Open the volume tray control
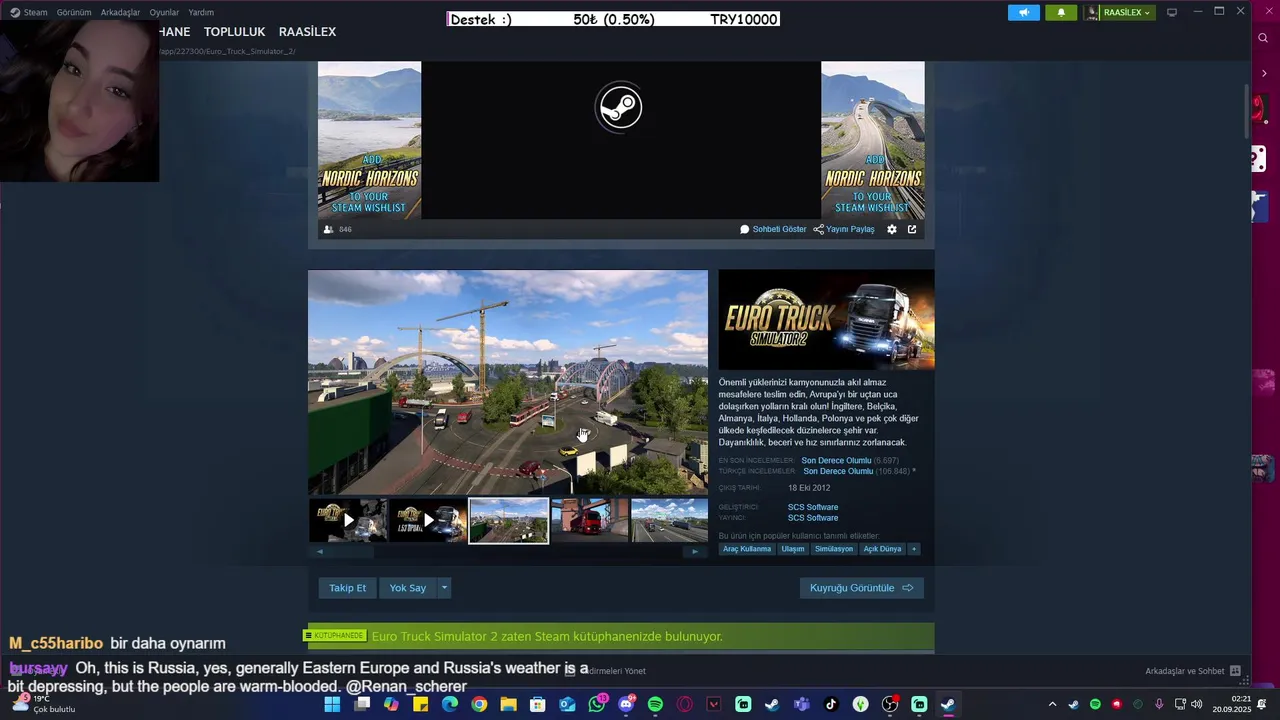 tap(1197, 705)
